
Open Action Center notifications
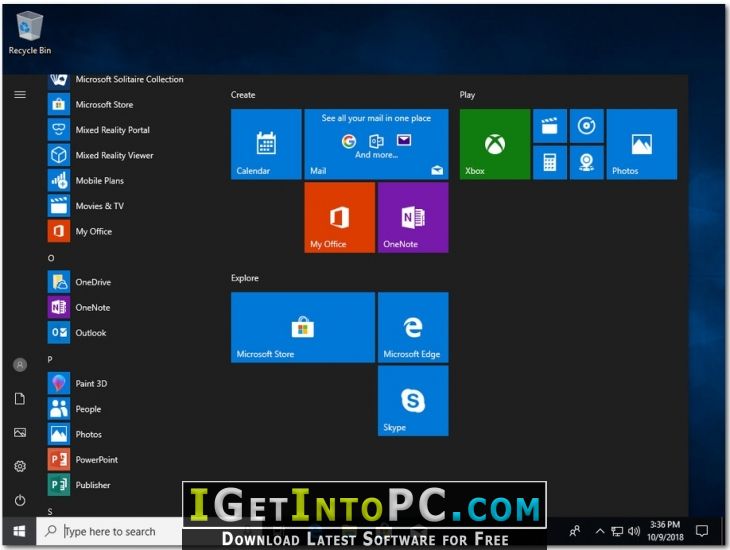point(702,531)
